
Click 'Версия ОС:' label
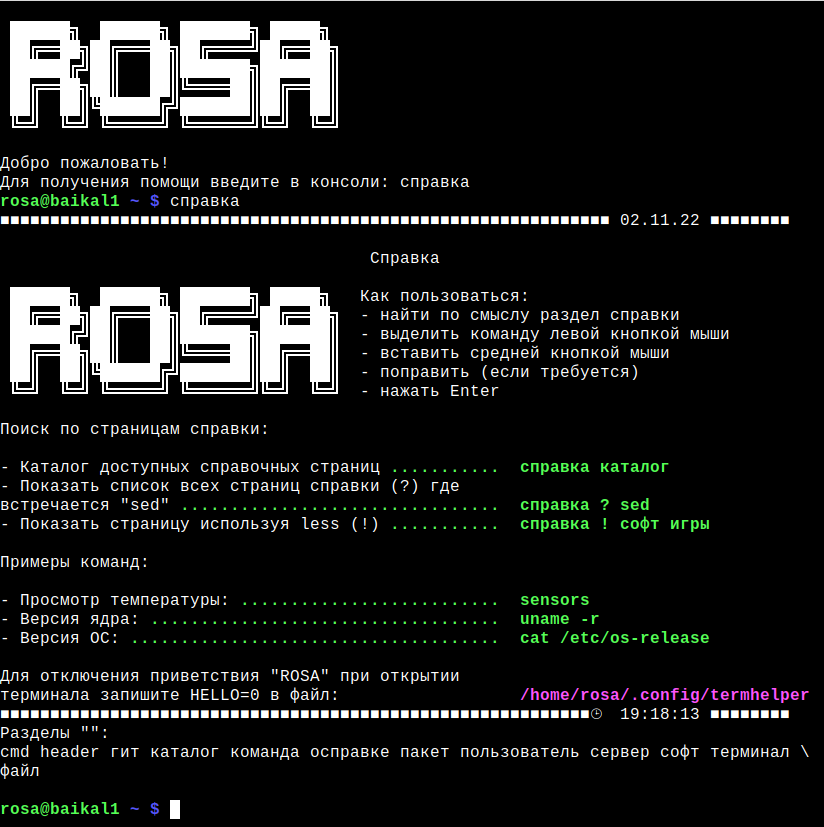(69, 638)
